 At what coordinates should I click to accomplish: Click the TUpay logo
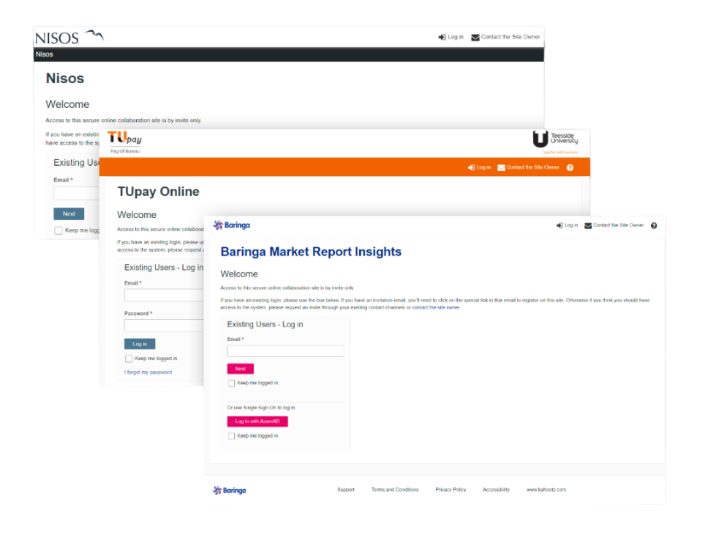[x=125, y=141]
